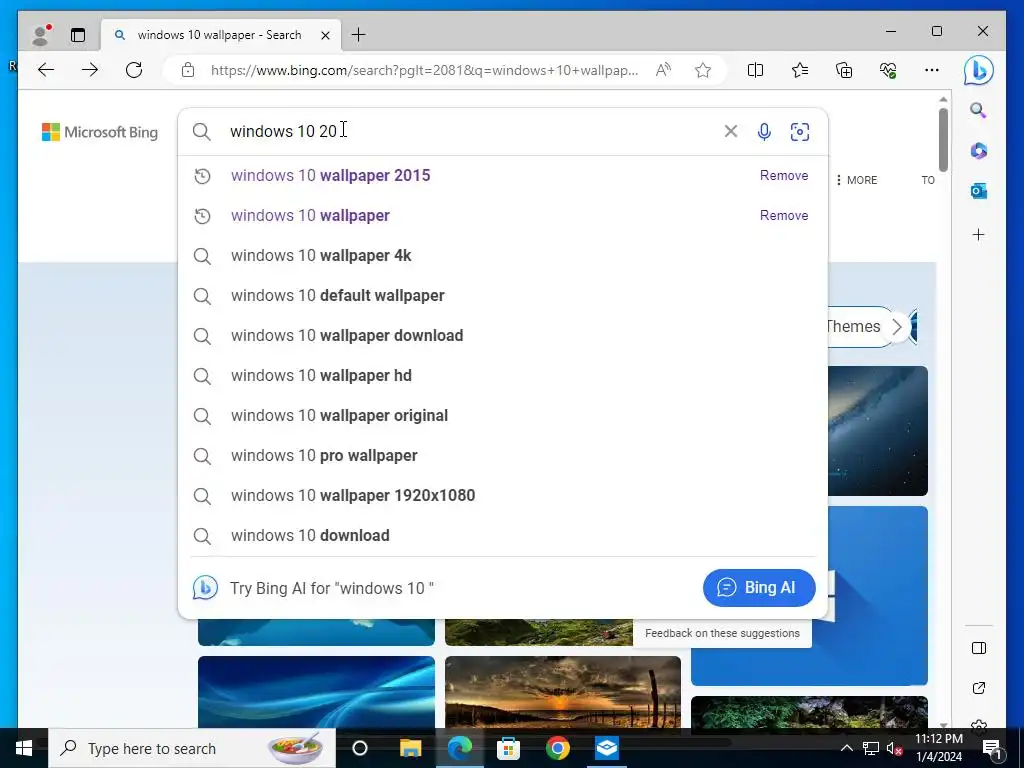Viewport: 1024px width, 768px height.
Task: Close the windows 10 wallpaper tab
Action: 325,35
